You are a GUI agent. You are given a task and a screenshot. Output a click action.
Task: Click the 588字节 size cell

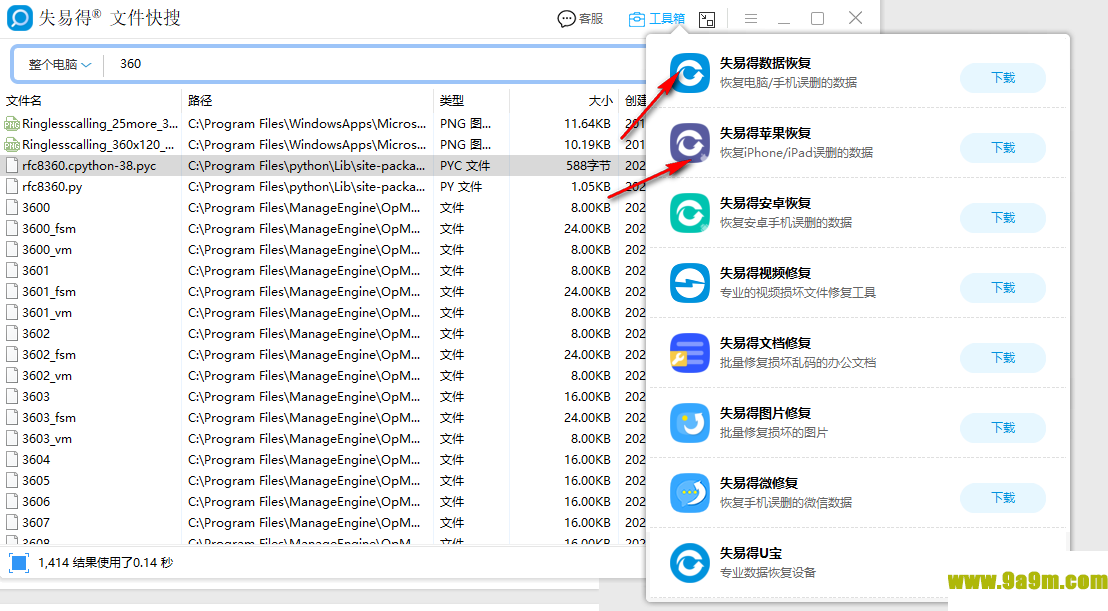coord(589,166)
